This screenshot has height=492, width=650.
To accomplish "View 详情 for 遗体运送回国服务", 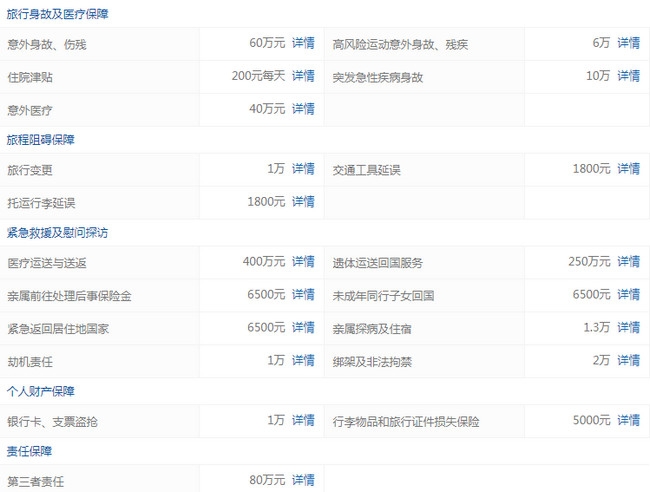I will tap(628, 262).
